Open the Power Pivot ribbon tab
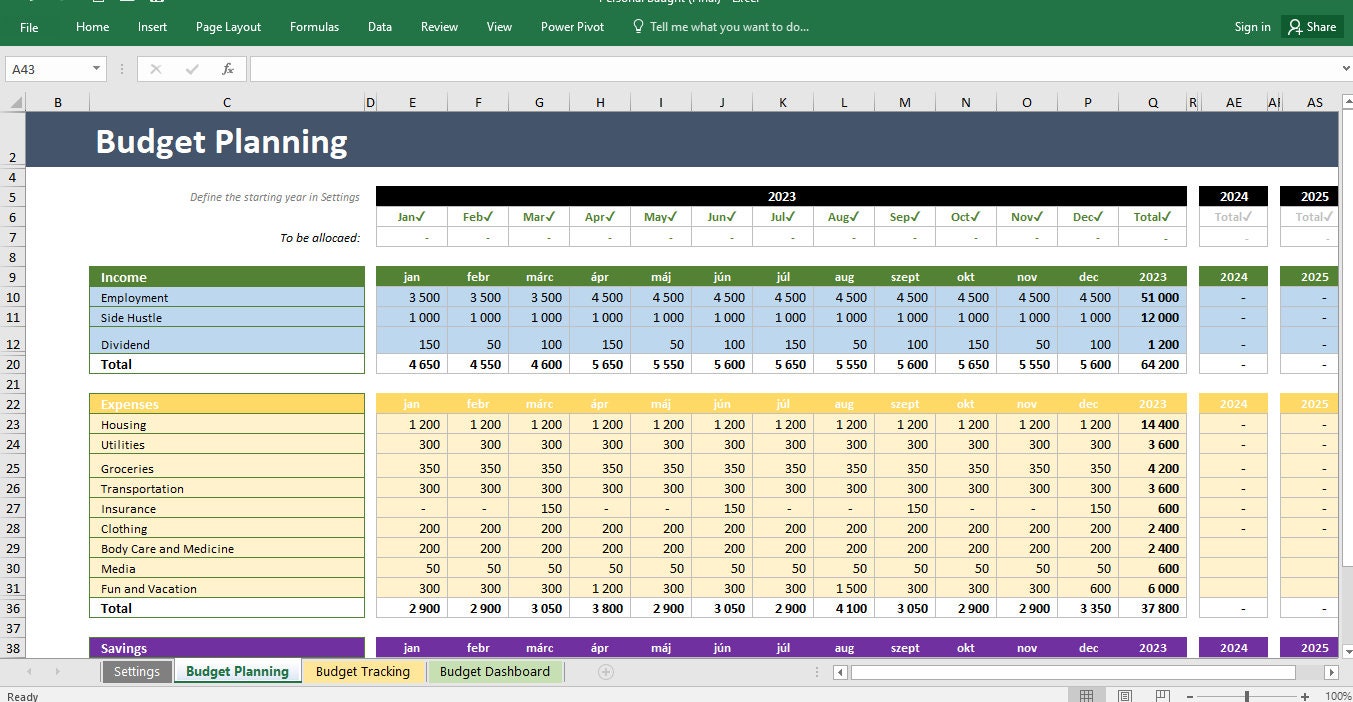The image size is (1353, 702). (x=571, y=27)
